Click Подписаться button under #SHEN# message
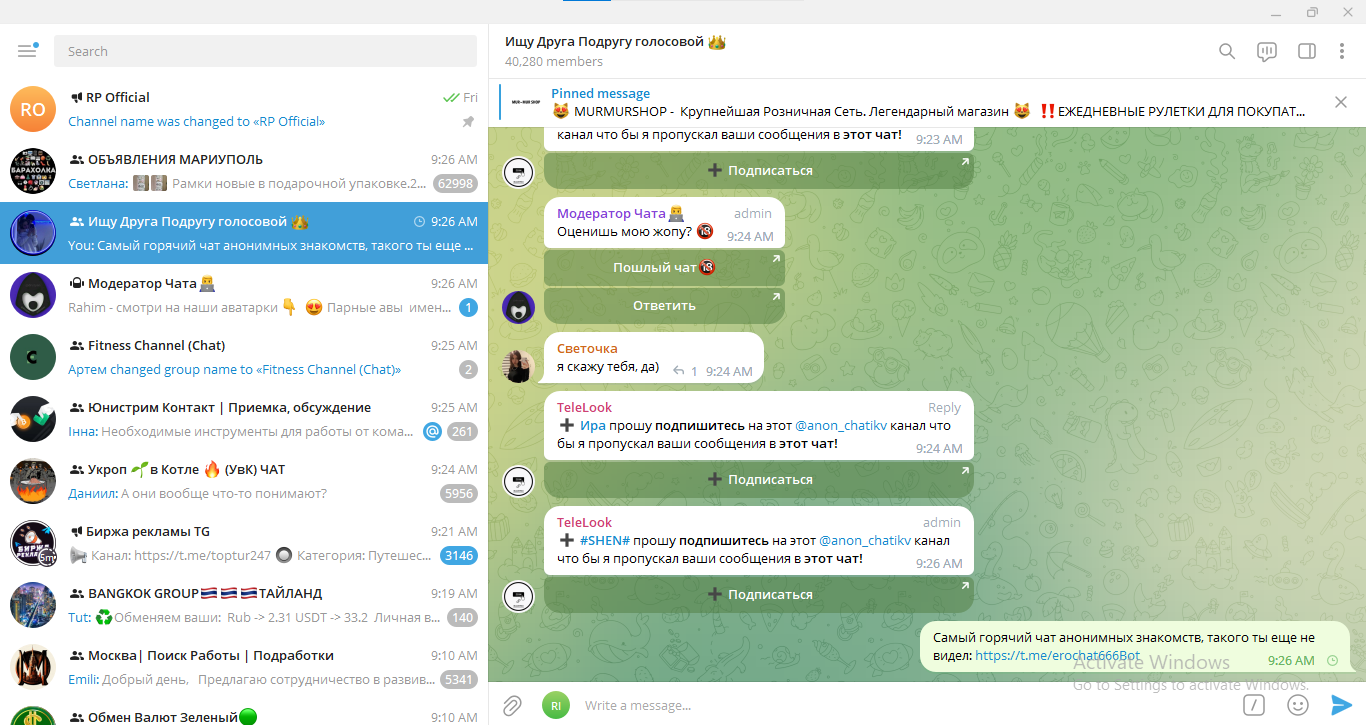 point(759,594)
